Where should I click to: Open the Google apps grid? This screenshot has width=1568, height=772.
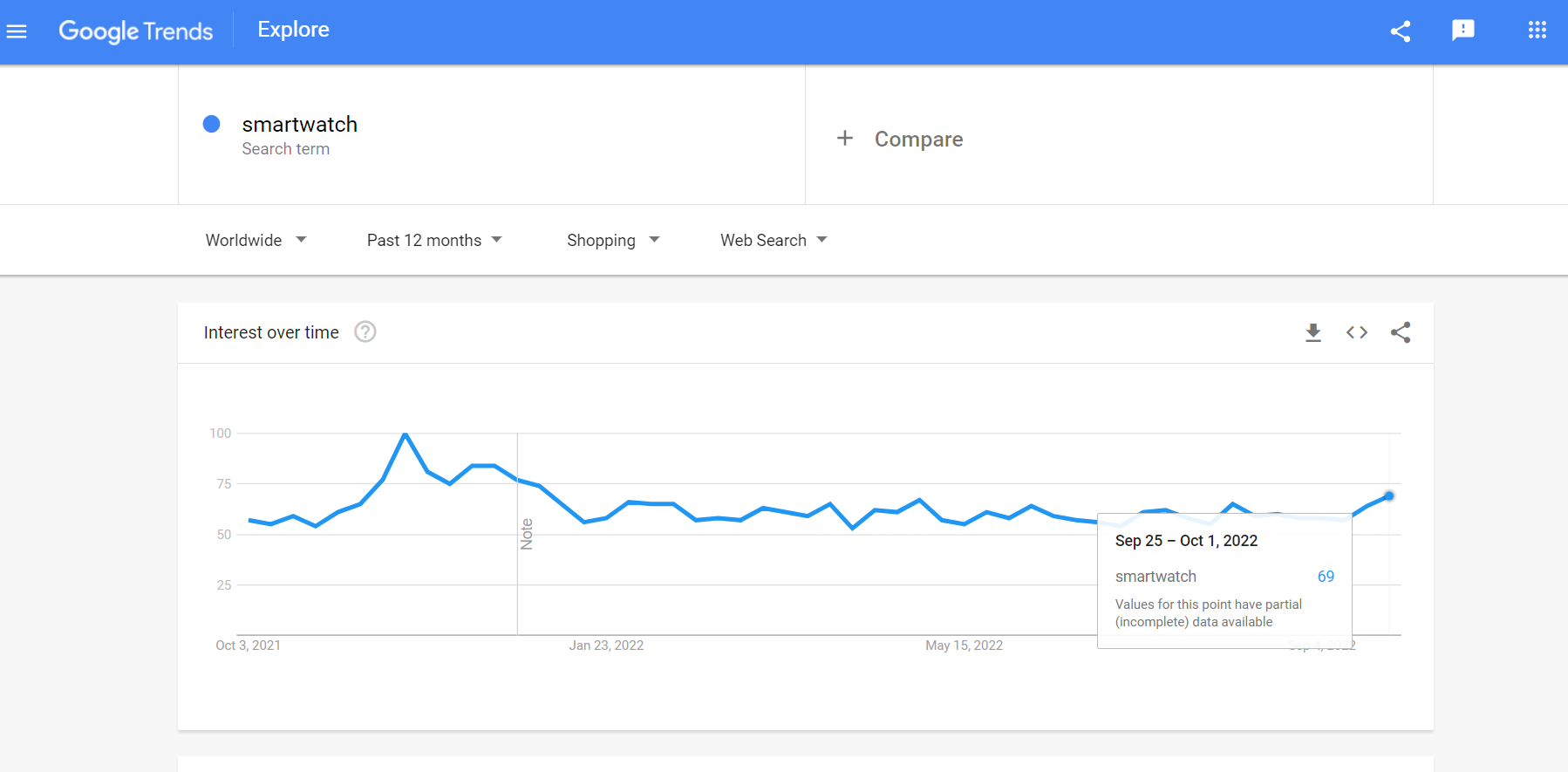(x=1537, y=31)
